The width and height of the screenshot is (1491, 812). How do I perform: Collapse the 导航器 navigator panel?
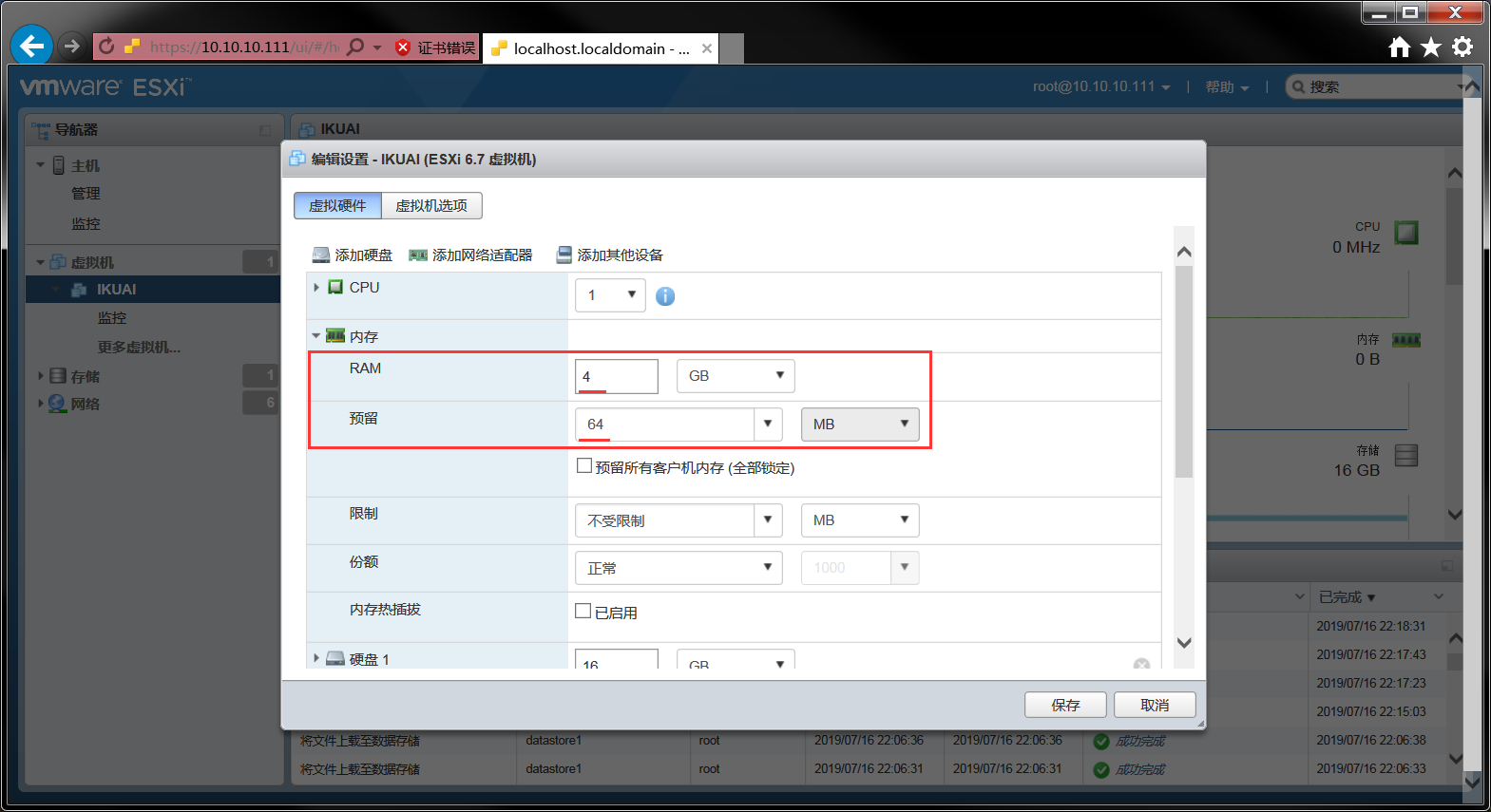coord(265,130)
